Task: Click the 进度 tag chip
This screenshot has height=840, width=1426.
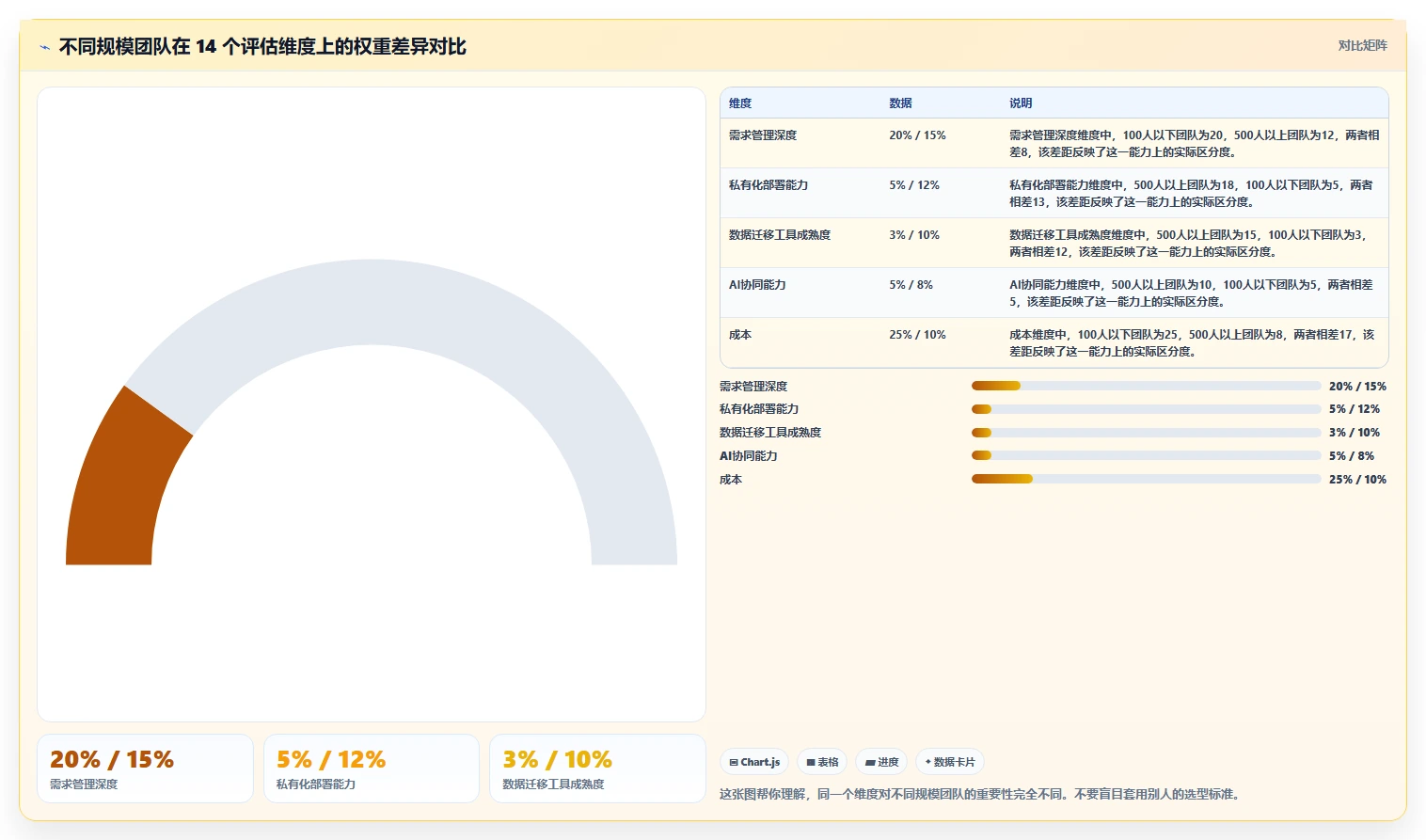Action: (x=881, y=762)
